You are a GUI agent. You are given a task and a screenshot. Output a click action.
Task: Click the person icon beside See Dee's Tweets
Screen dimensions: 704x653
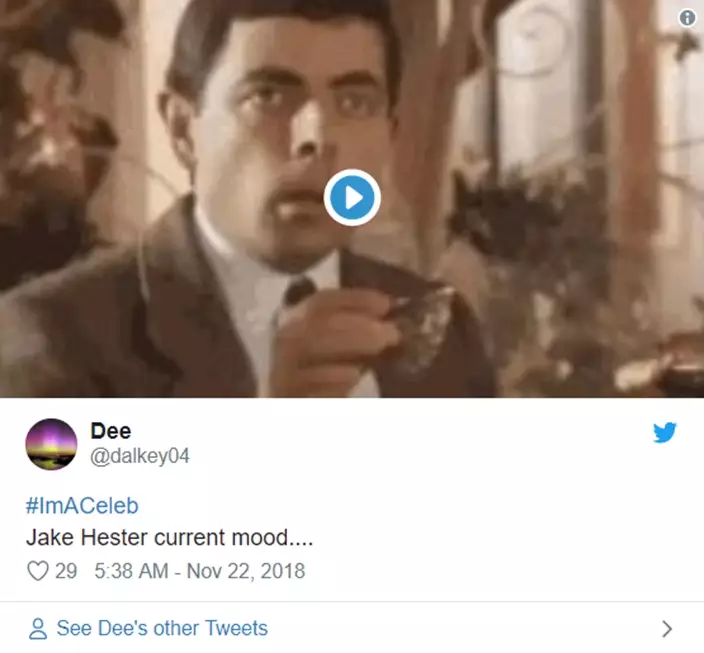coord(38,628)
